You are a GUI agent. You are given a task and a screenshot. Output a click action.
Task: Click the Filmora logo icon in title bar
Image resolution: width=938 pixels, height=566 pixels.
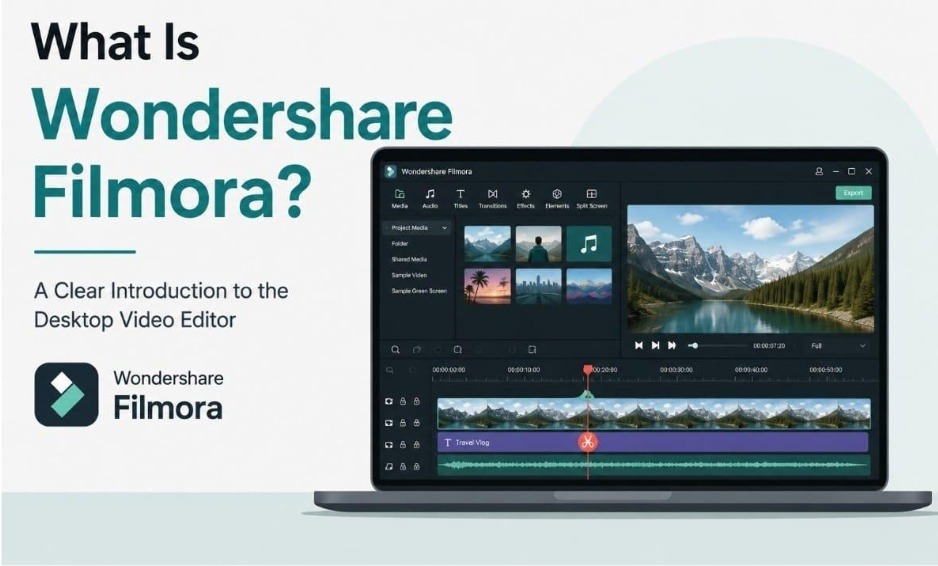[390, 171]
